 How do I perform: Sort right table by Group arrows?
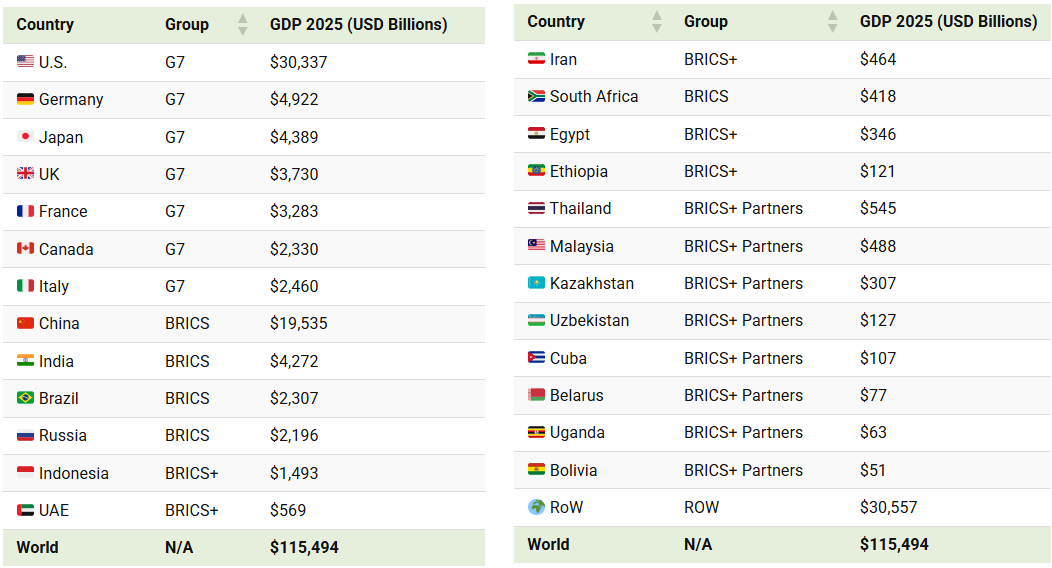pyautogui.click(x=833, y=21)
